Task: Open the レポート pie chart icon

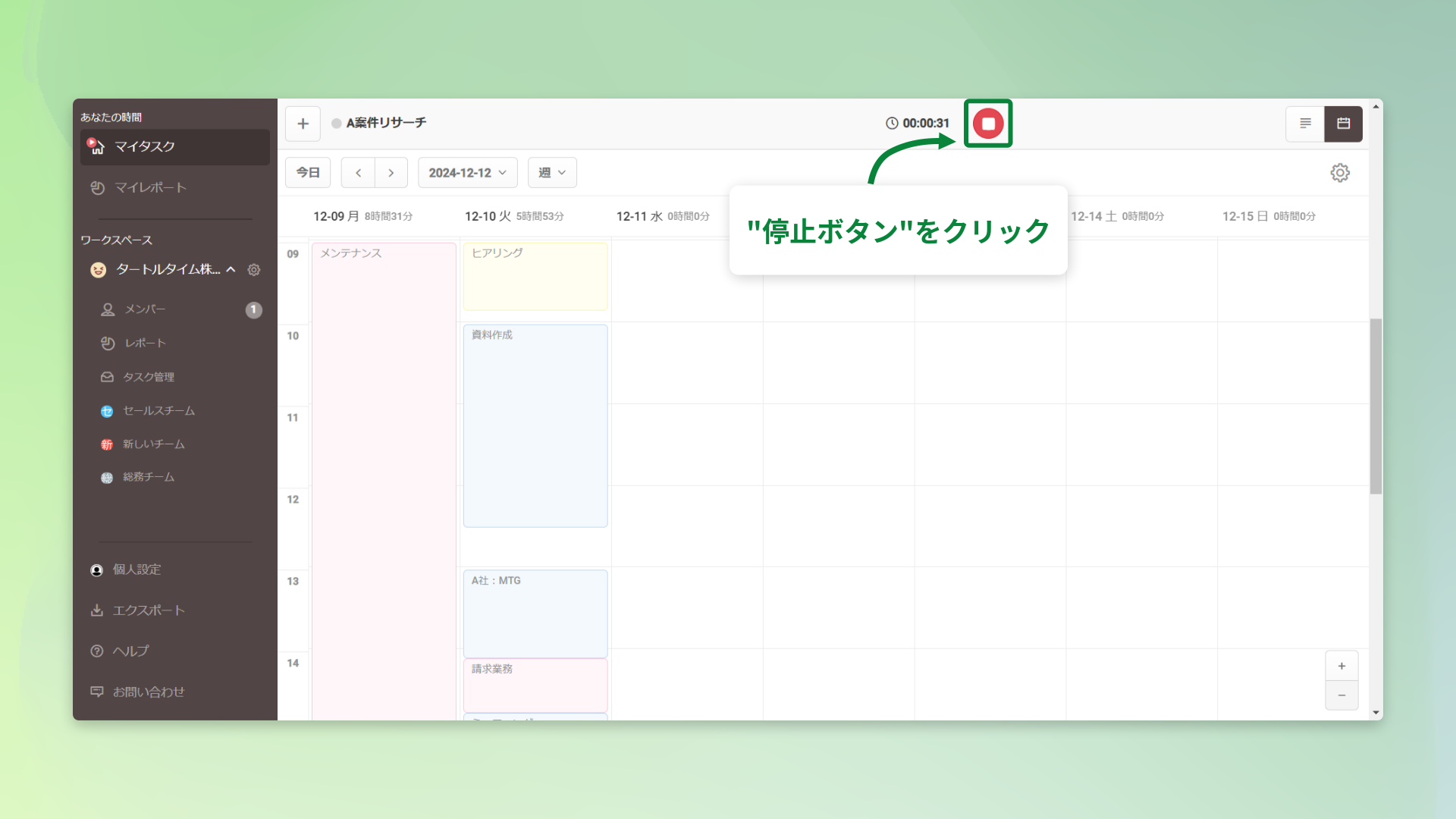Action: coord(107,343)
